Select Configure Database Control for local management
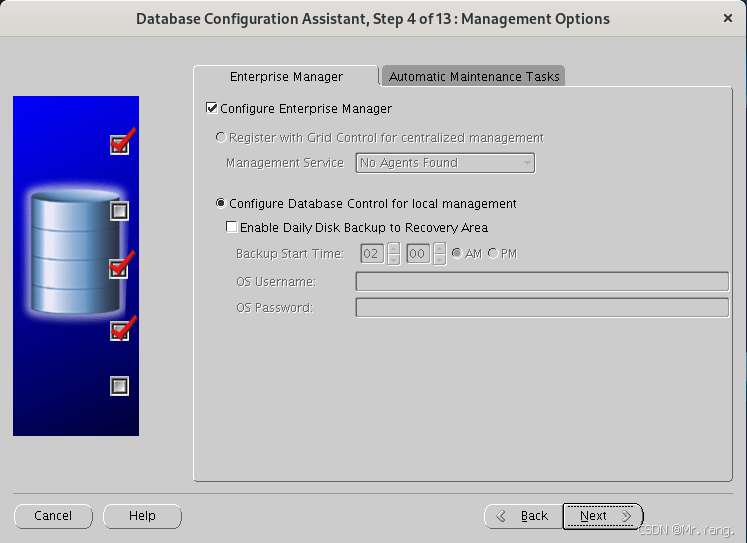 (221, 203)
